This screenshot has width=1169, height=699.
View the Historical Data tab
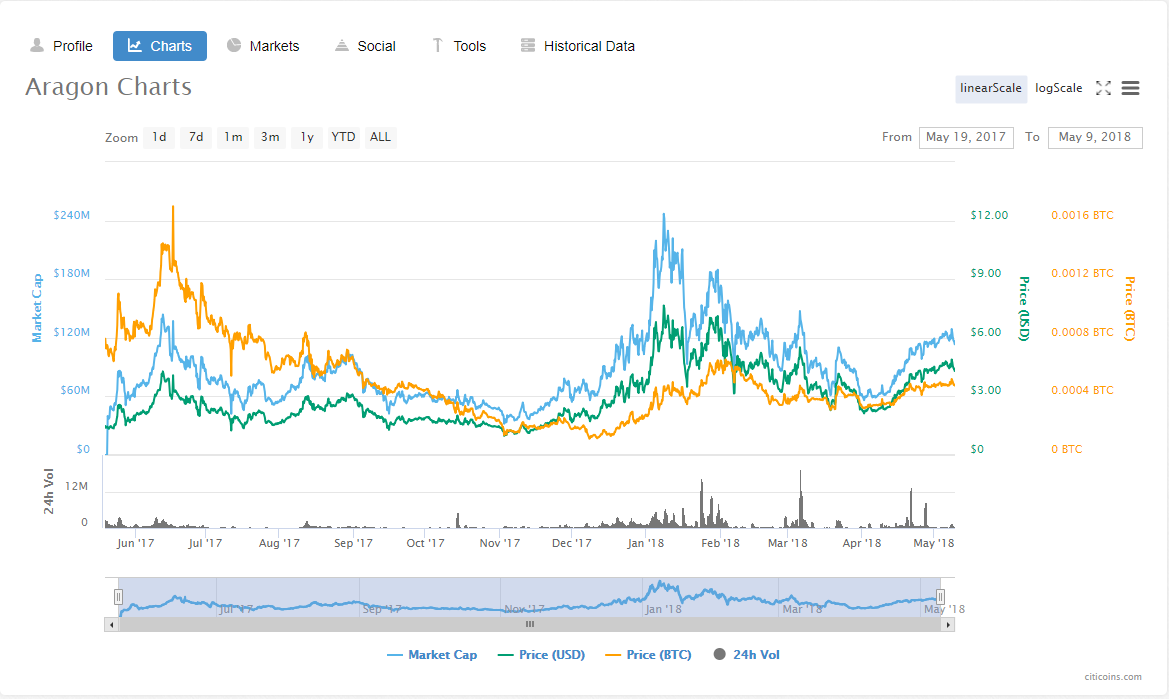tap(578, 46)
